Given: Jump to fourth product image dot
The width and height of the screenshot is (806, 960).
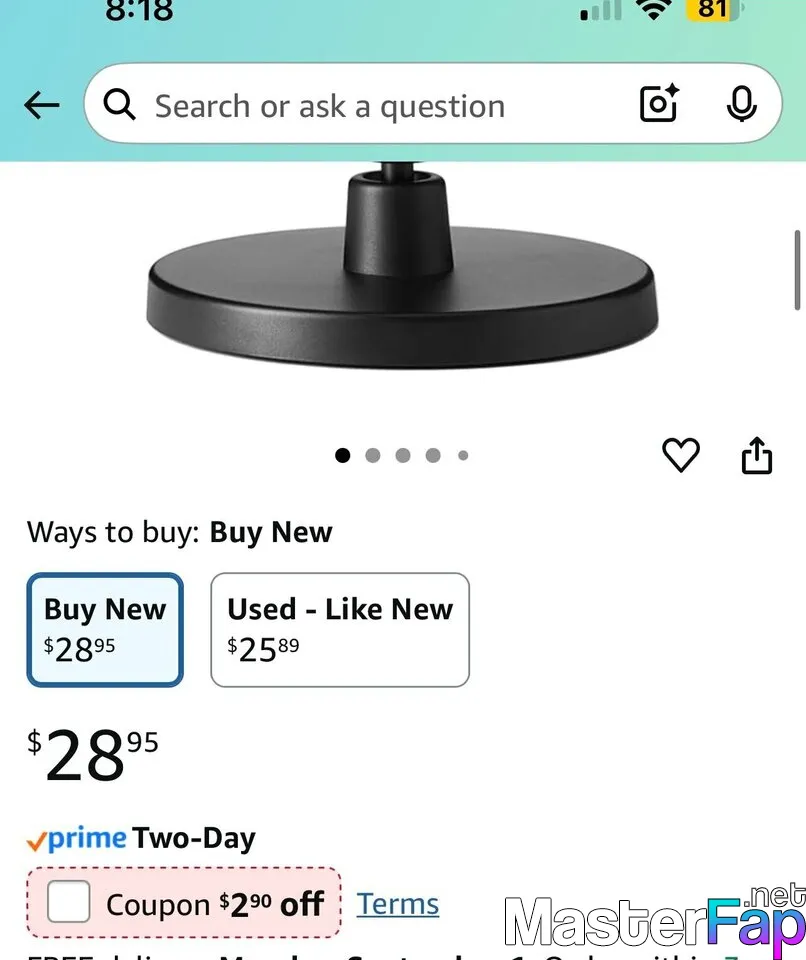Looking at the screenshot, I should [433, 456].
